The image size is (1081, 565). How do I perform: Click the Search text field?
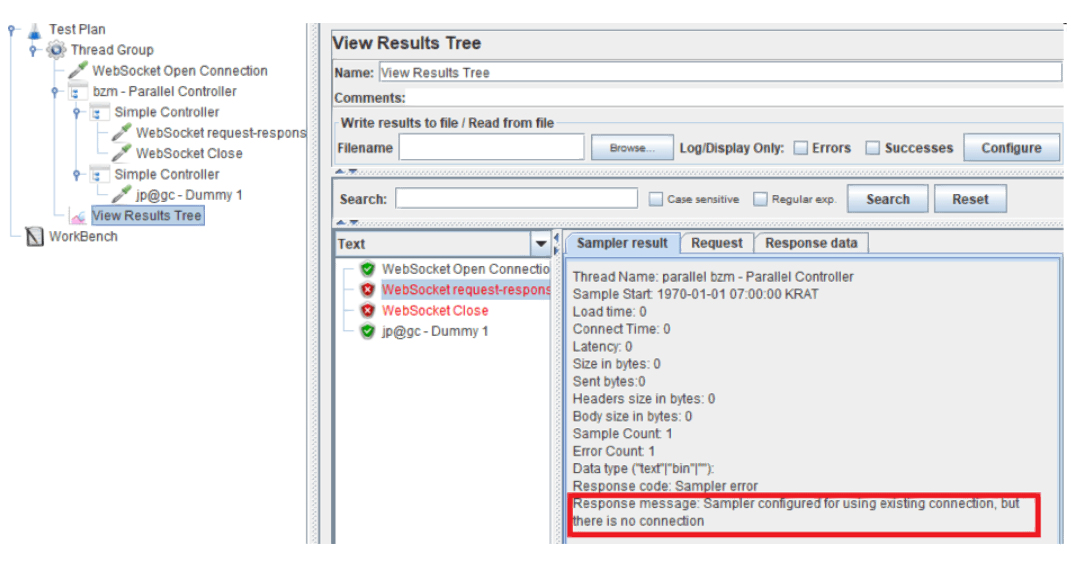click(x=516, y=199)
